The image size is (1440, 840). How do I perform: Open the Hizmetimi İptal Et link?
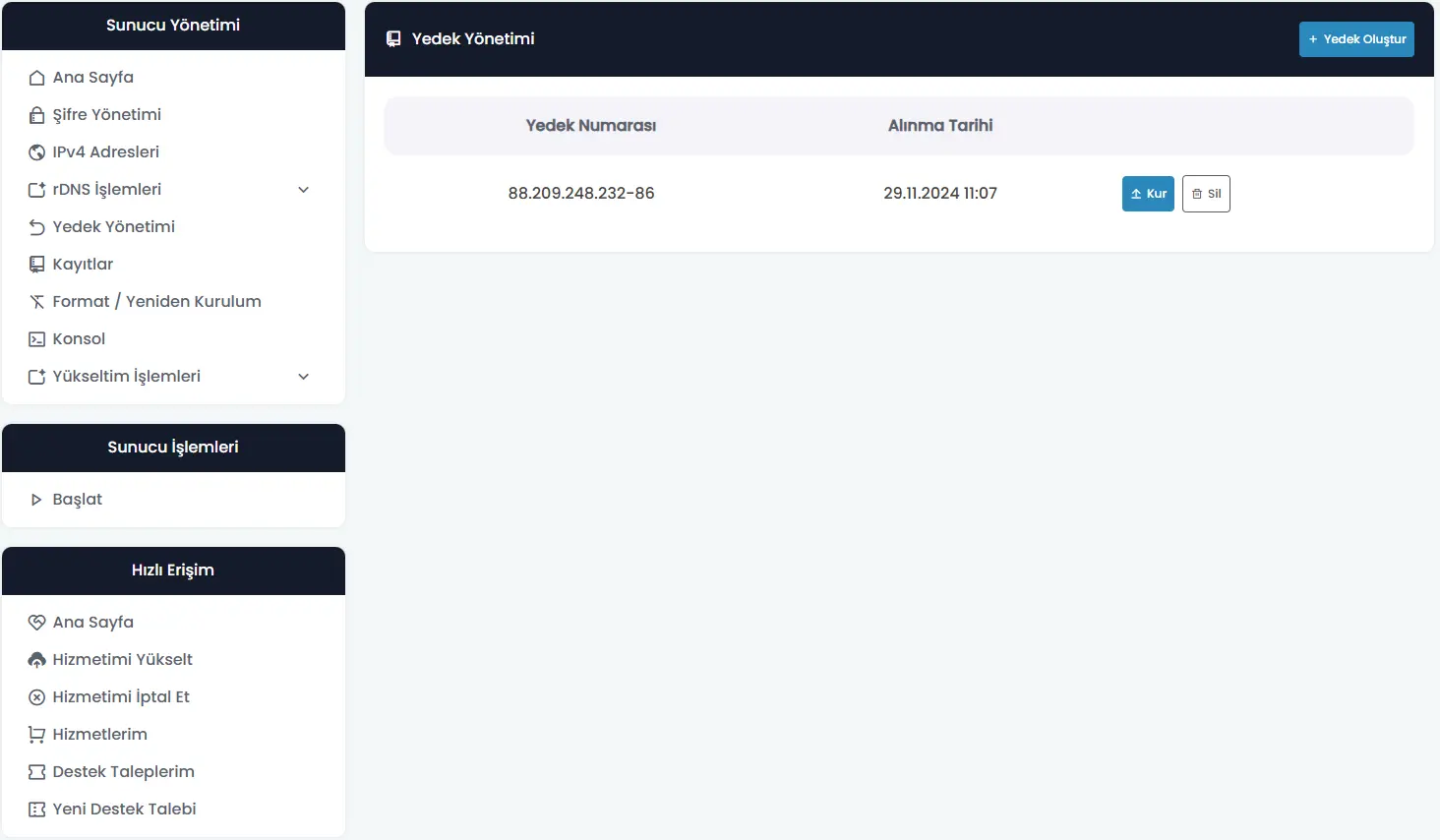coord(121,697)
